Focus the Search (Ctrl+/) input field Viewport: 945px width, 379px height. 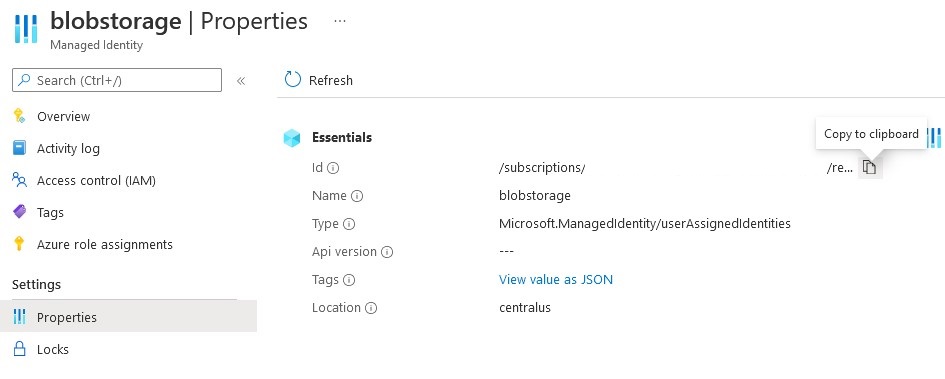pyautogui.click(x=117, y=80)
